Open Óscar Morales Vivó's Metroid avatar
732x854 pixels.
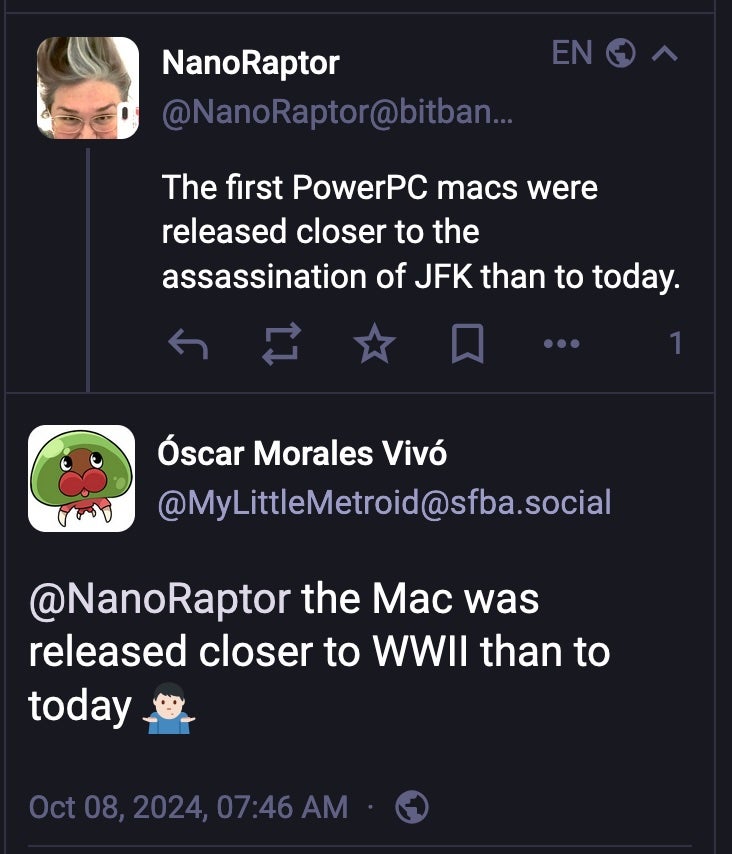tap(81, 478)
